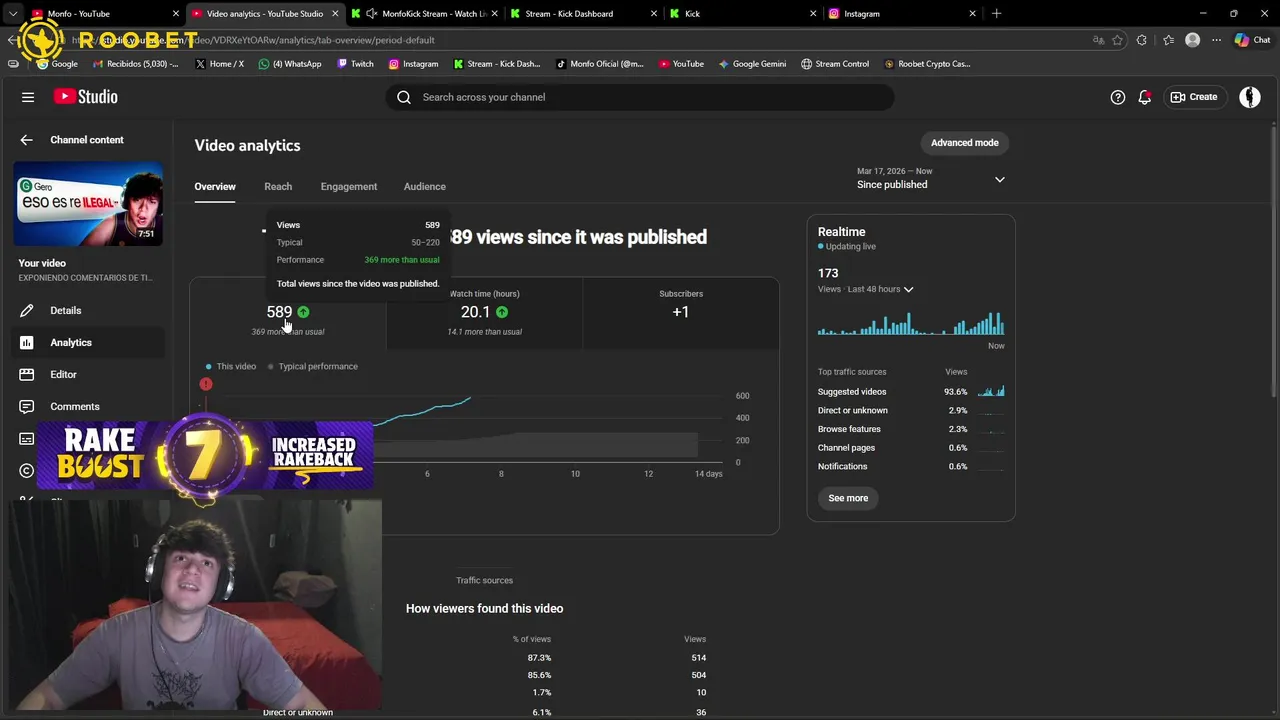Click the Comments speech bubble icon

[27, 407]
